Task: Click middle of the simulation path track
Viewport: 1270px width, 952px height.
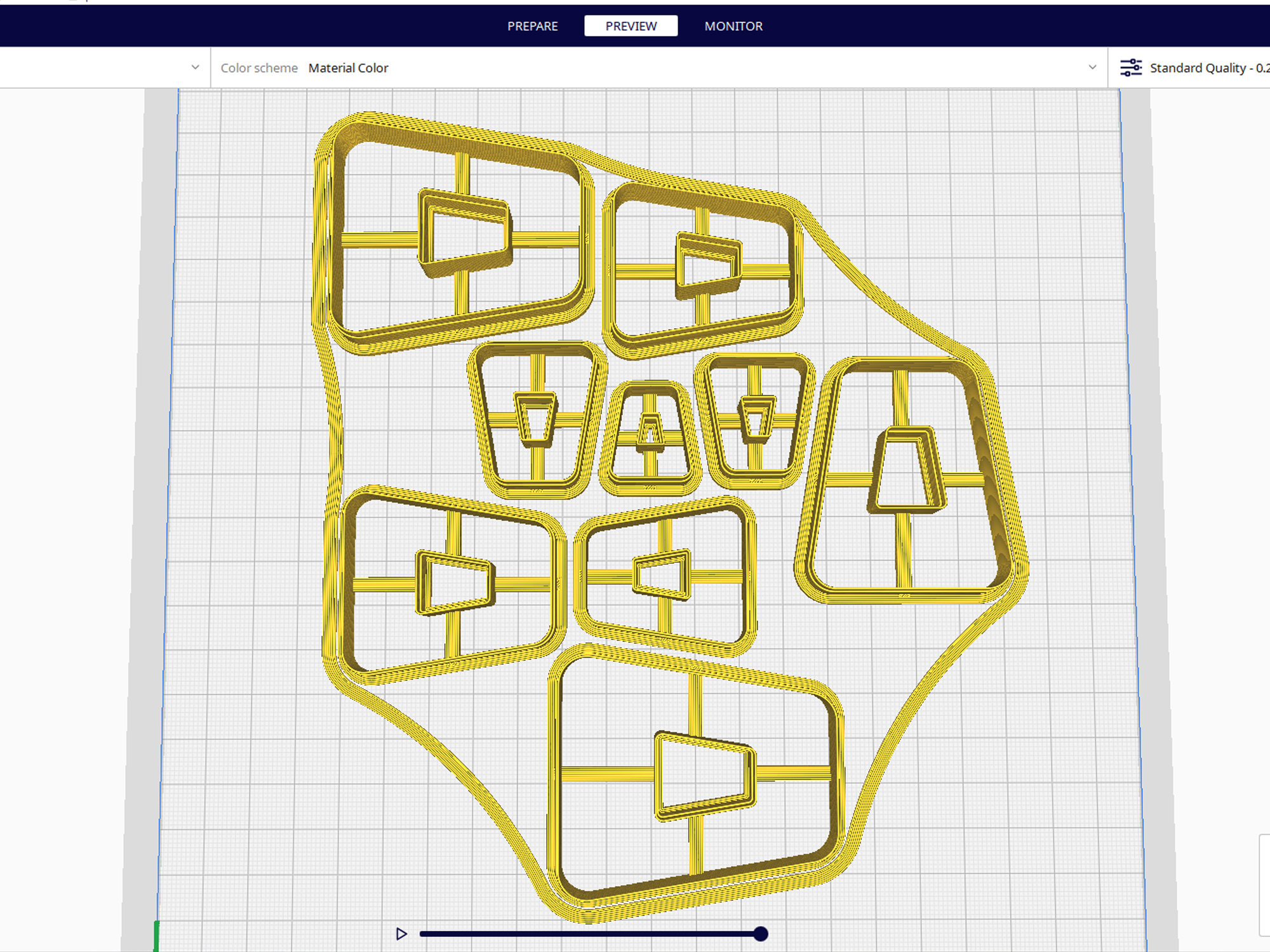Action: 589,934
